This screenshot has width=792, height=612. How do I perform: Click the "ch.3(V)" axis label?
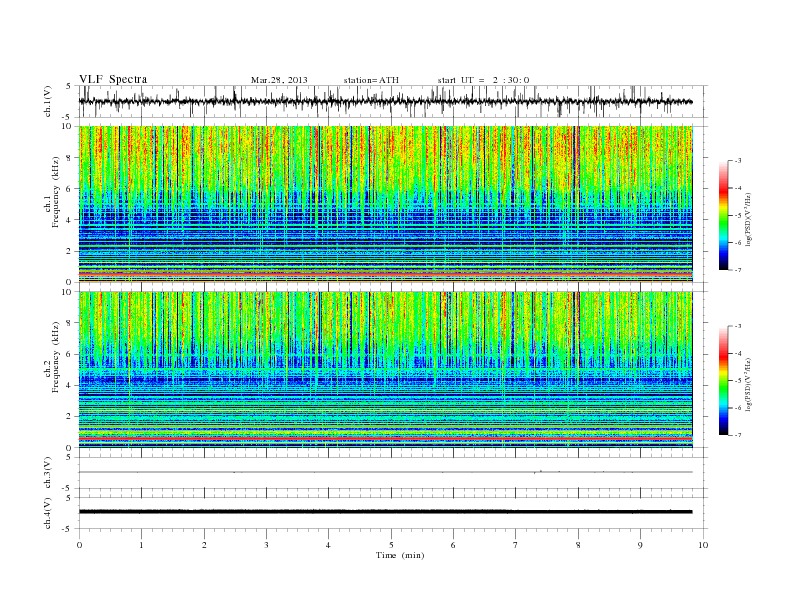click(48, 473)
